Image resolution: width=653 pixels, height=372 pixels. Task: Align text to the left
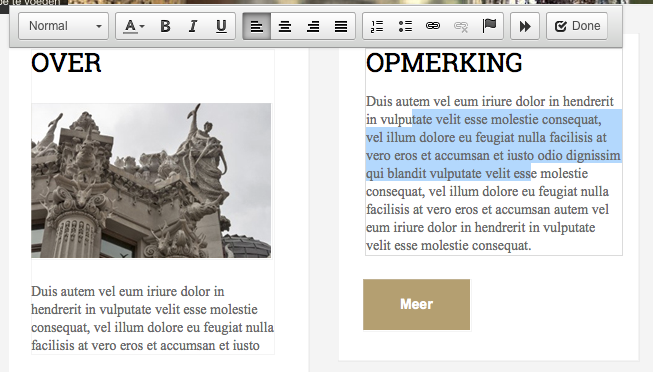257,26
